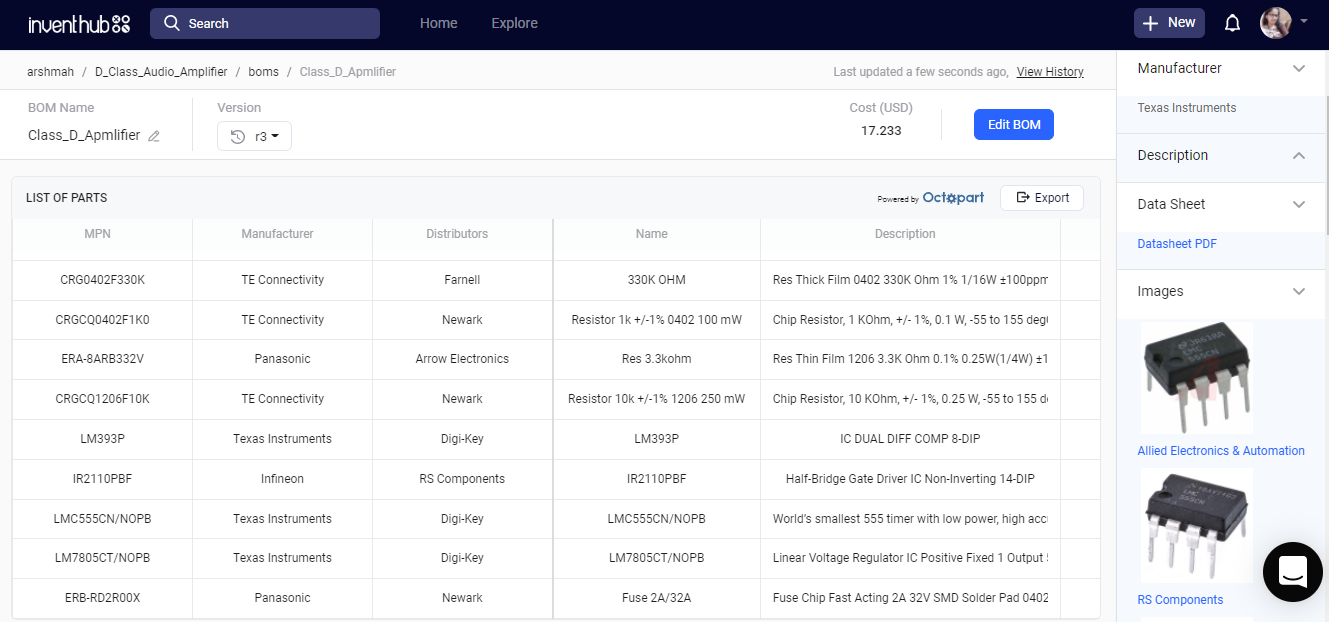
Task: Edit BOM name with pencil icon
Action: coord(154,136)
